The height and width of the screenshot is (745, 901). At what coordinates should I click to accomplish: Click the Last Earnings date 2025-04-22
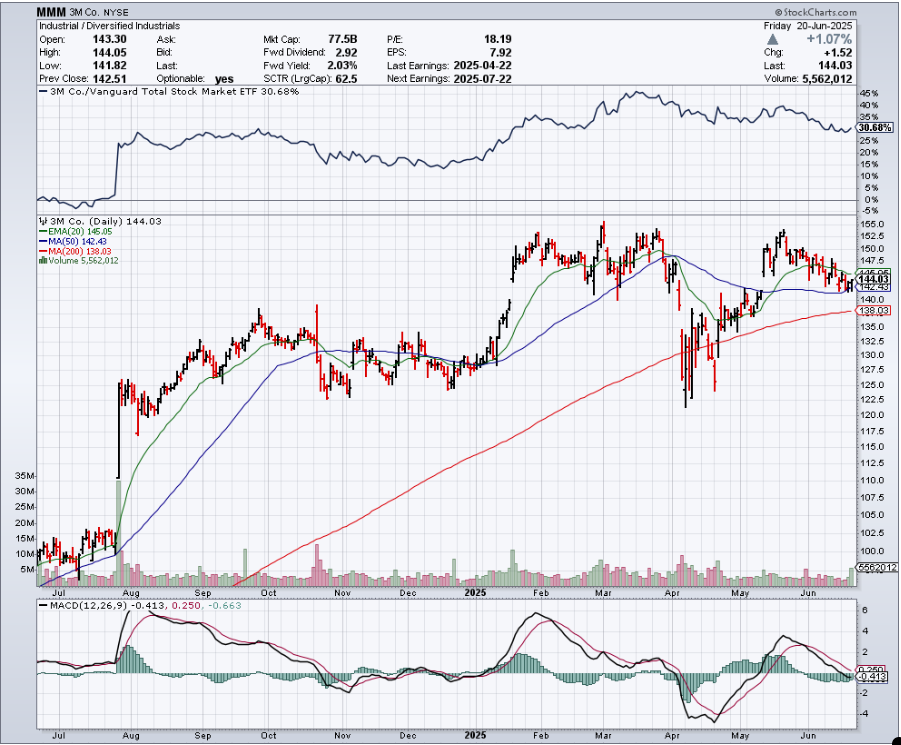pos(482,65)
